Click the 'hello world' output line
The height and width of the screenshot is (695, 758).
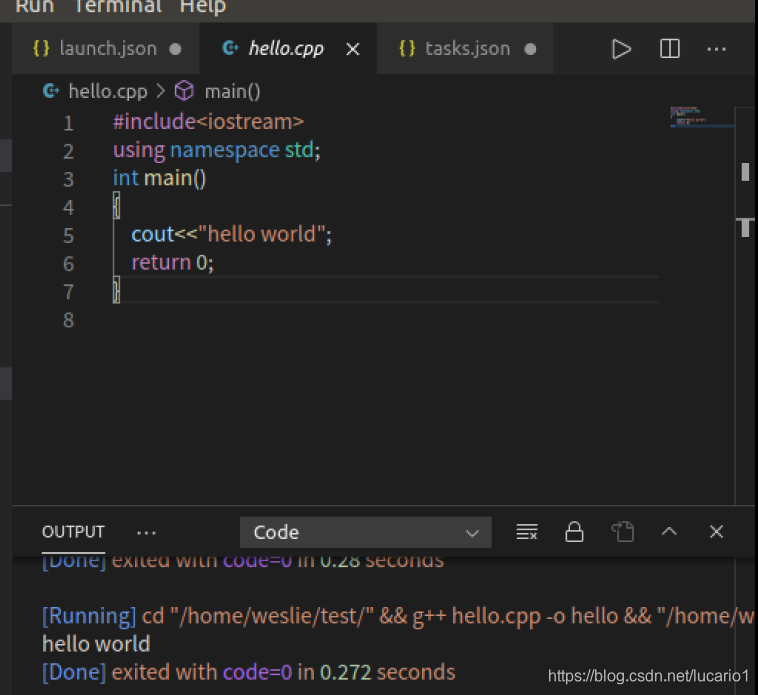[96, 644]
